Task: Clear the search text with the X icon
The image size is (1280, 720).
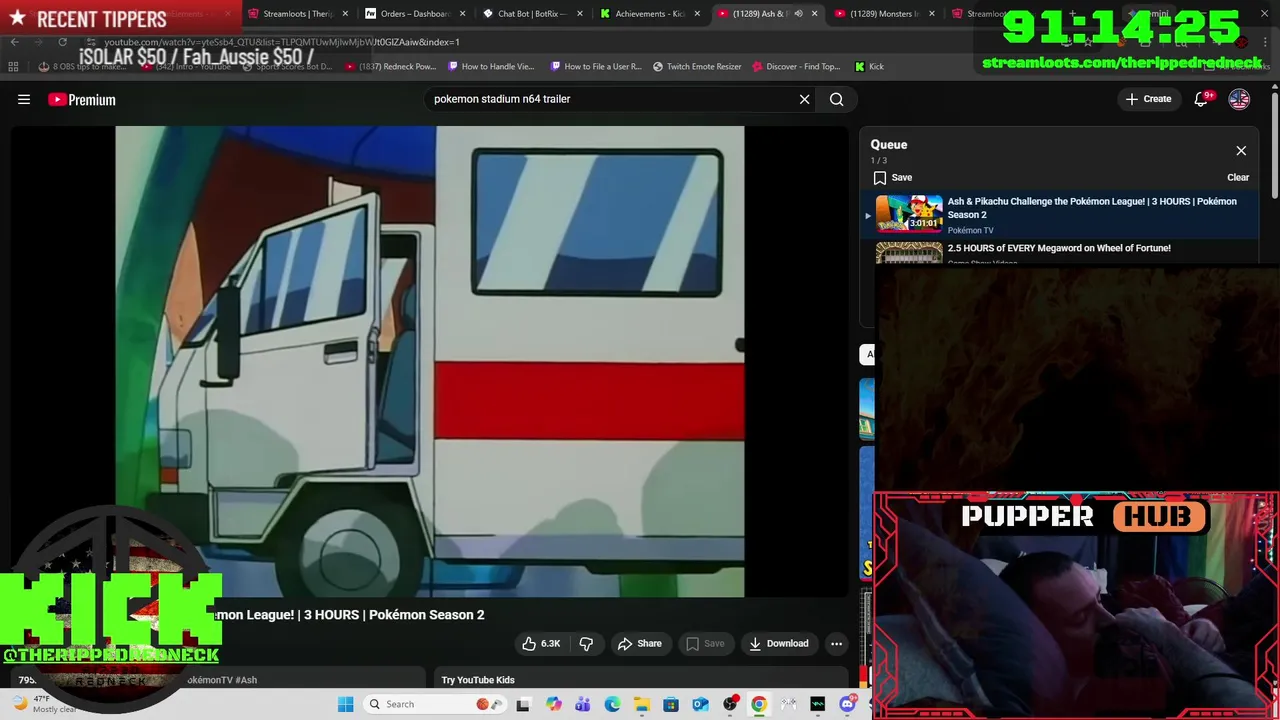Action: click(804, 100)
